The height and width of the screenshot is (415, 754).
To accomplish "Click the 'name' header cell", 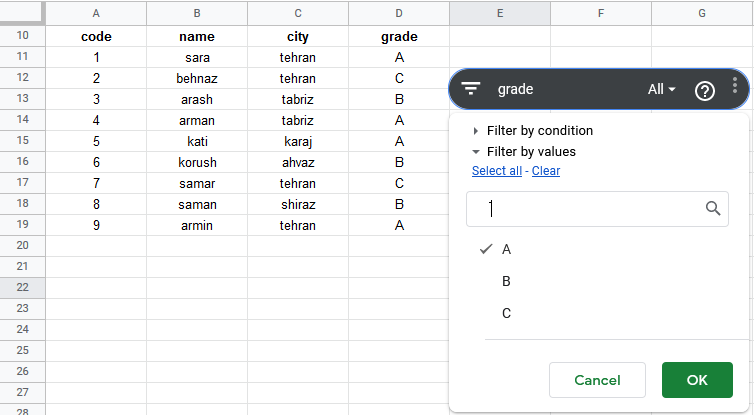I will click(x=197, y=36).
